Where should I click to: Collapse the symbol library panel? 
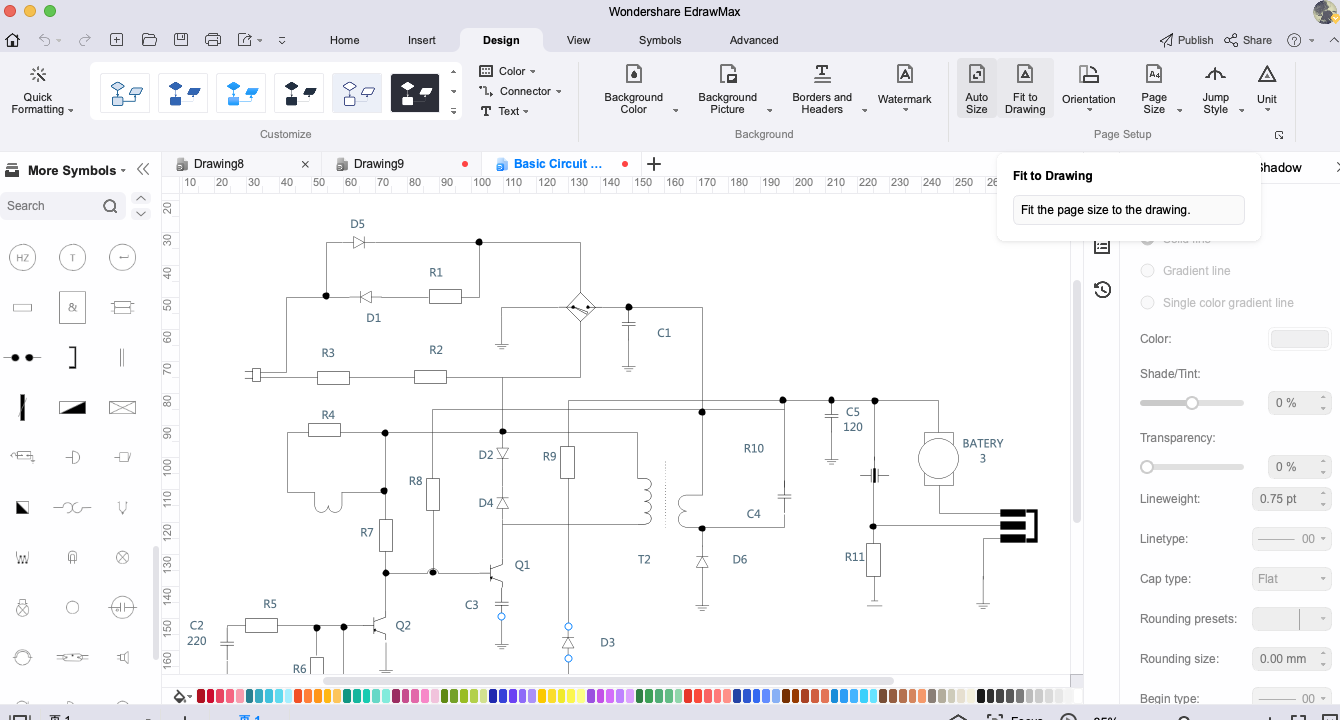point(143,170)
